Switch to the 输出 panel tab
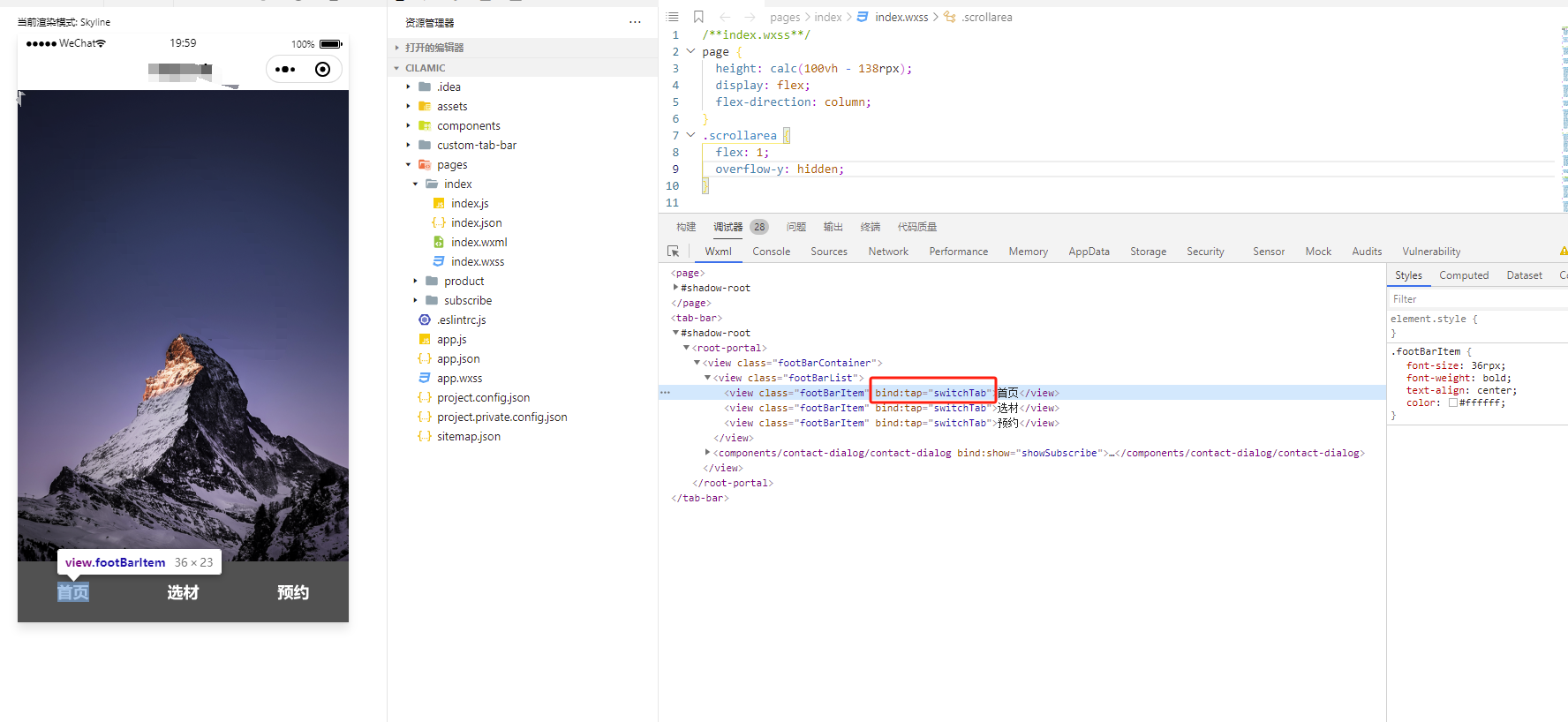 [833, 227]
